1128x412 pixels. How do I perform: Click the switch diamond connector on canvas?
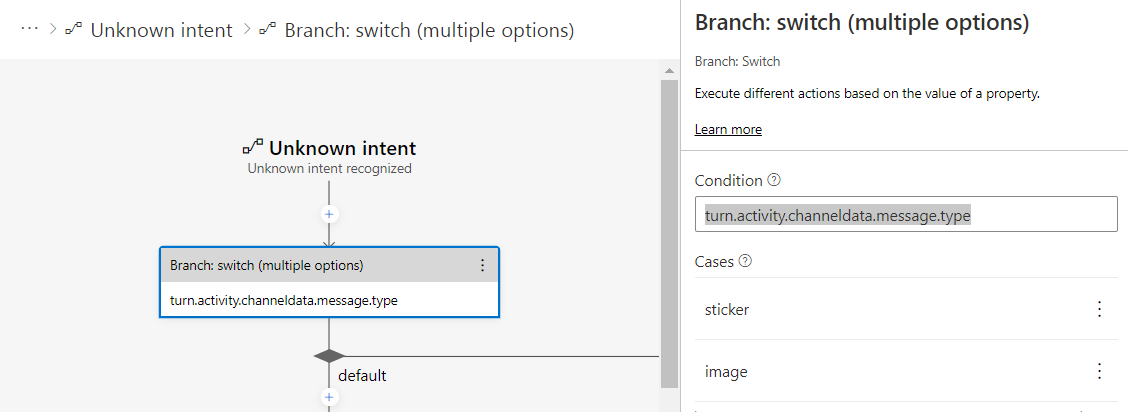(x=329, y=355)
